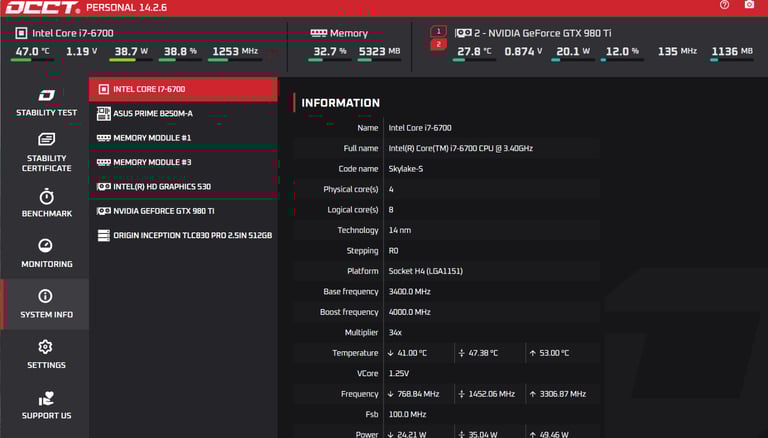Screen dimensions: 768x438
Task: Click the Origin Inception storage drive icon
Action: [x=103, y=236]
